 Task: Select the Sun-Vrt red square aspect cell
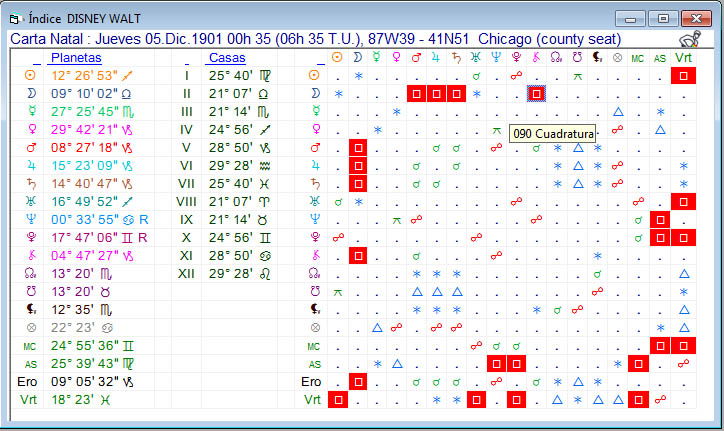(x=683, y=76)
